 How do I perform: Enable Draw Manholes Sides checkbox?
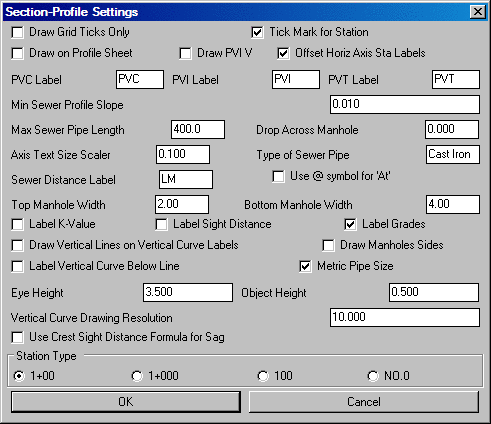click(x=328, y=246)
